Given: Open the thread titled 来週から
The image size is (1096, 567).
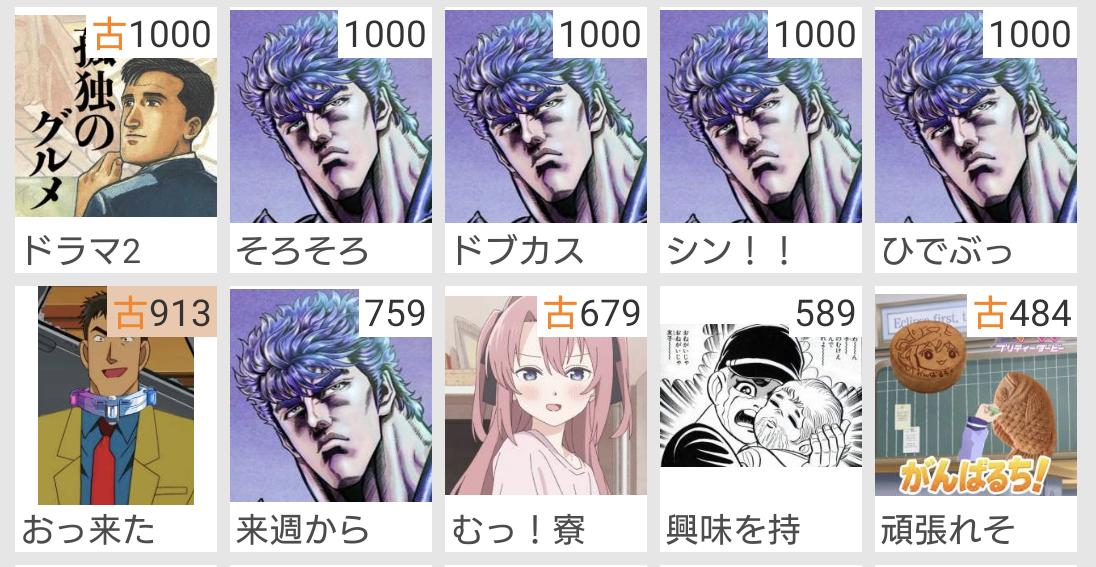Looking at the screenshot, I should tap(303, 530).
